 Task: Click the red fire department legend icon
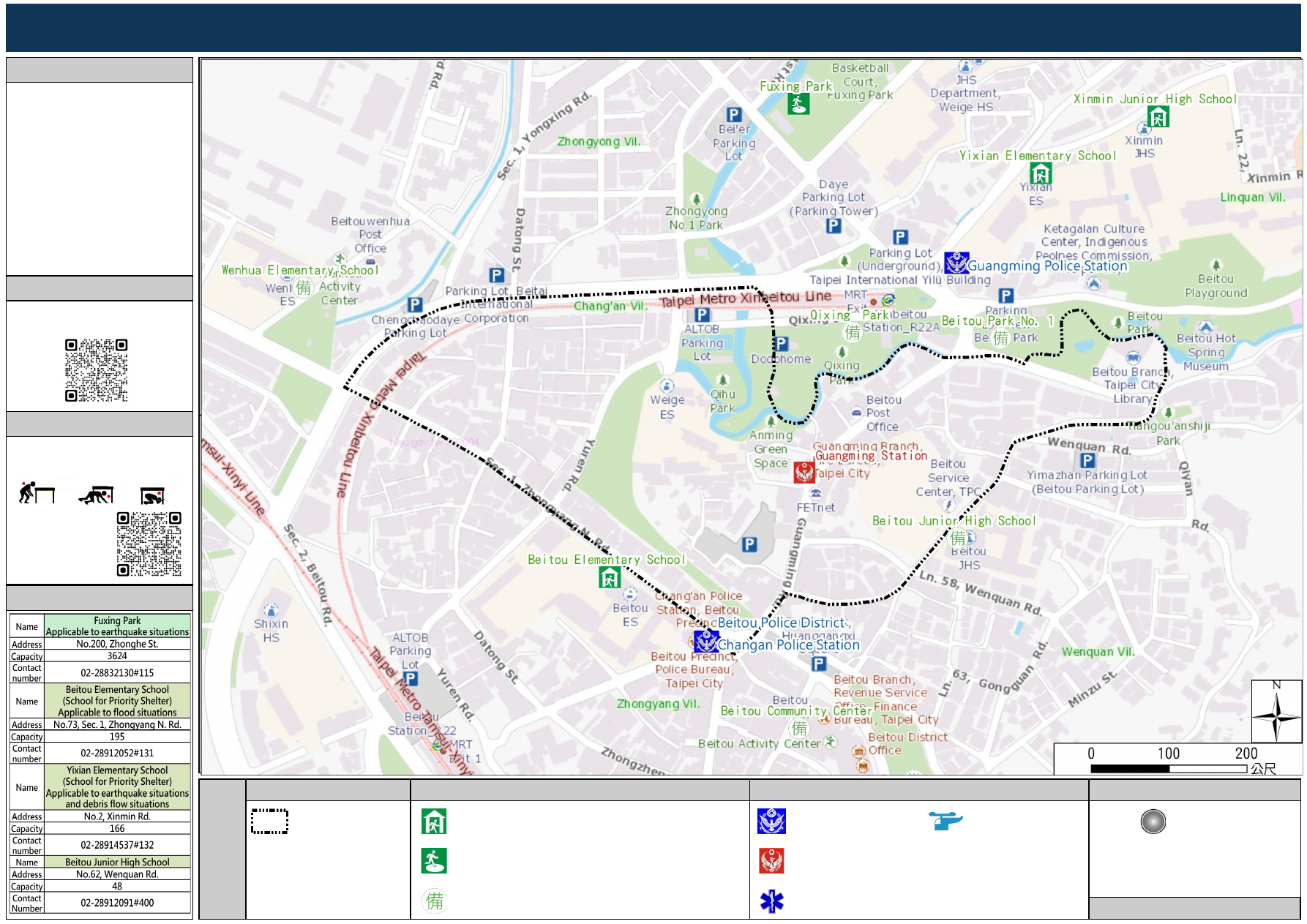(771, 861)
